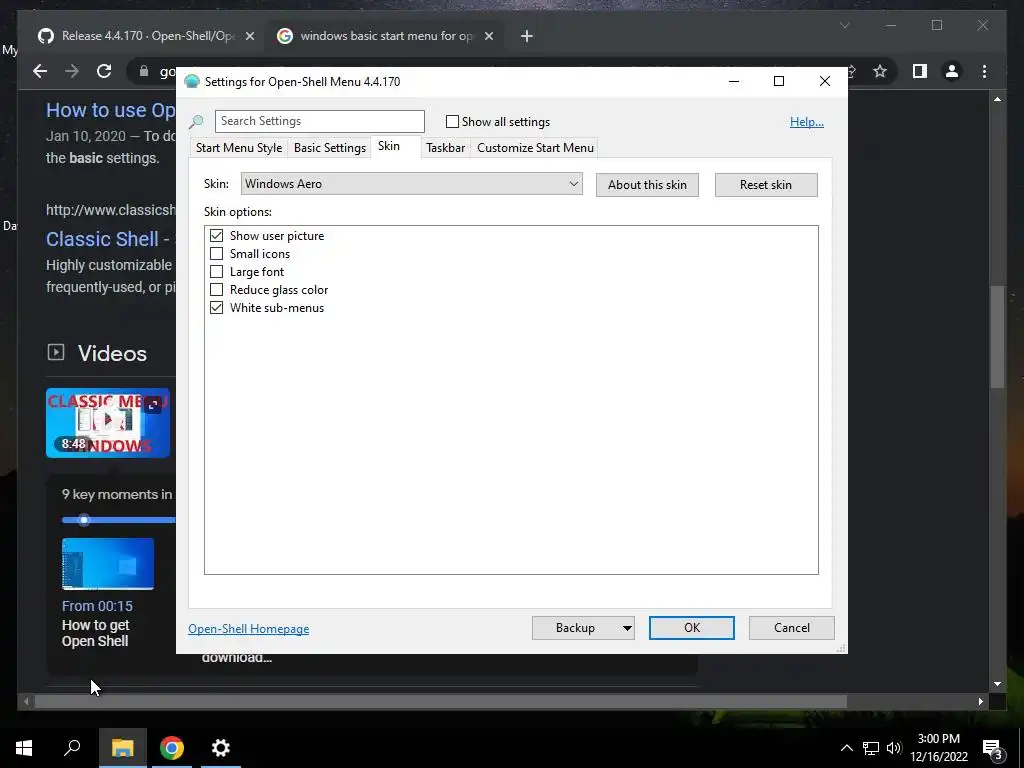
Task: Open the Help... link
Action: 807,122
